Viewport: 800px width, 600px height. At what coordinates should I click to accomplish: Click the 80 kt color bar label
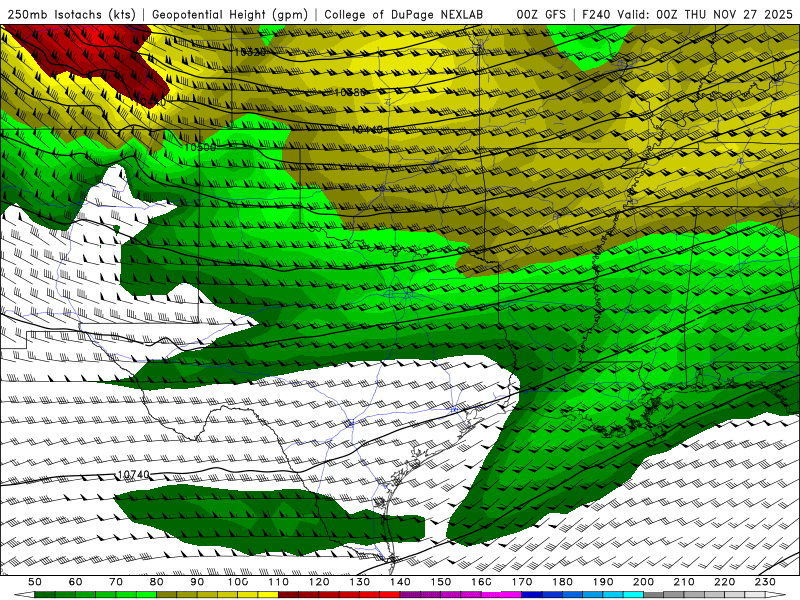point(156,582)
